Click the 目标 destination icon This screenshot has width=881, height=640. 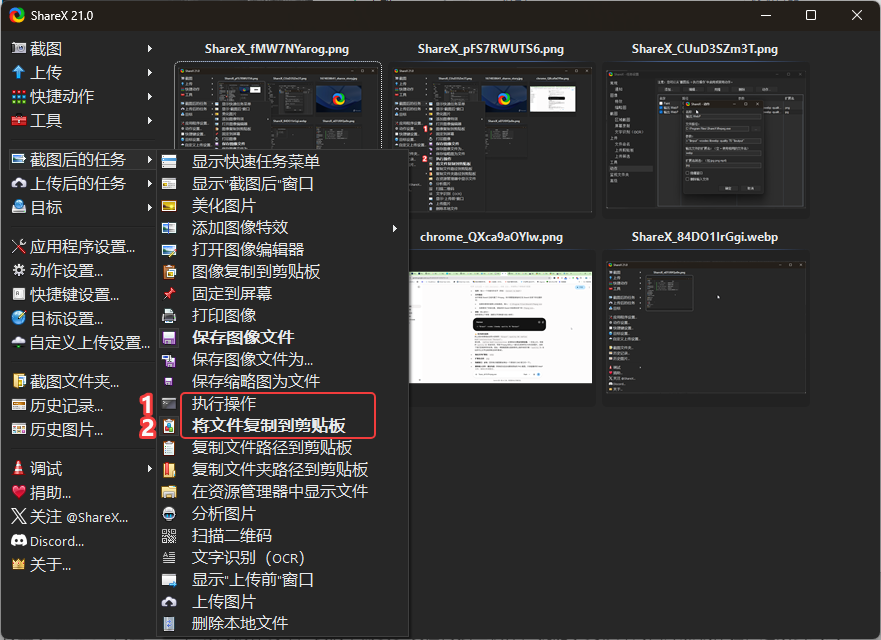click(19, 207)
